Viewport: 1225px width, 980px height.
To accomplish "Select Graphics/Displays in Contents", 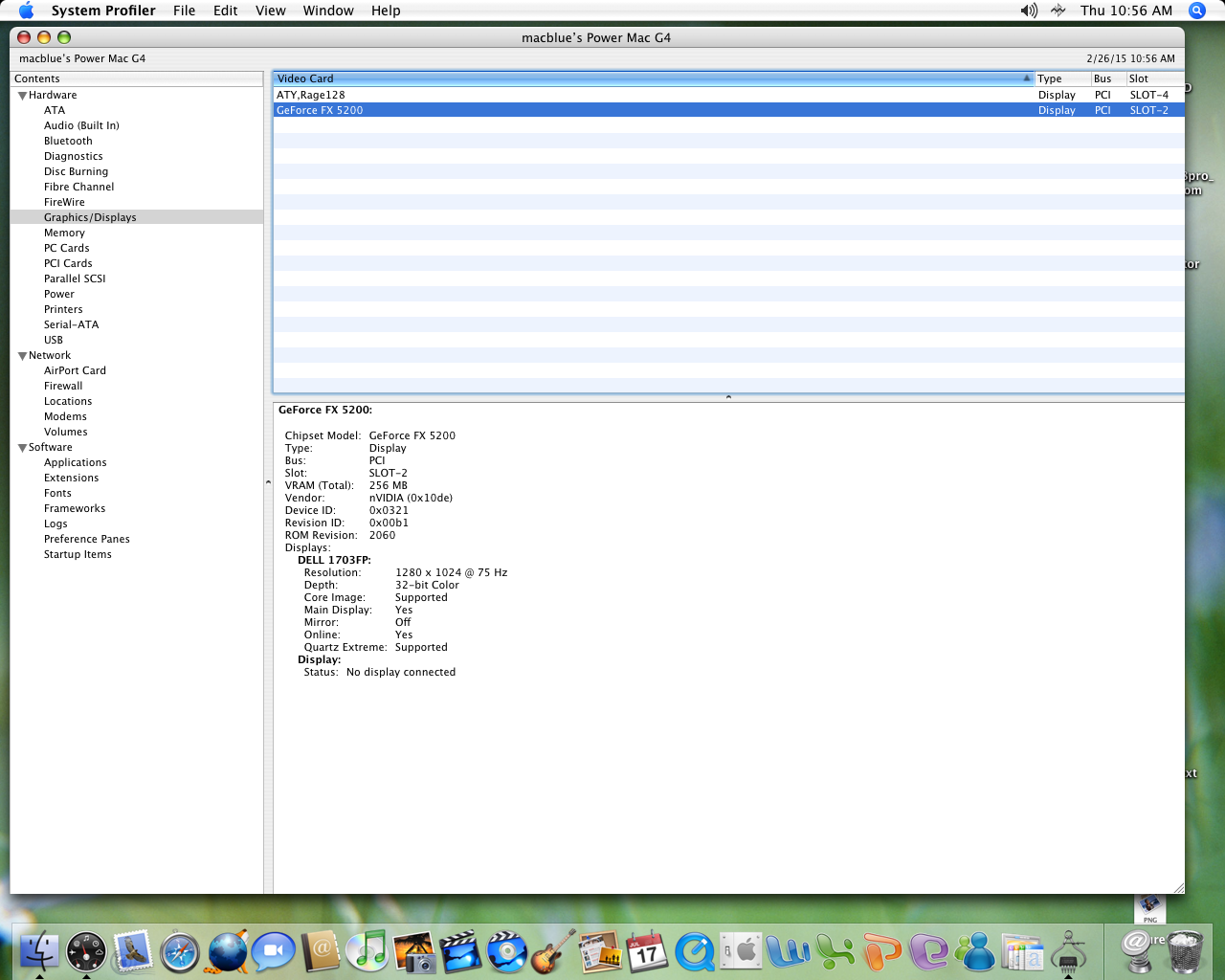I will (x=136, y=217).
